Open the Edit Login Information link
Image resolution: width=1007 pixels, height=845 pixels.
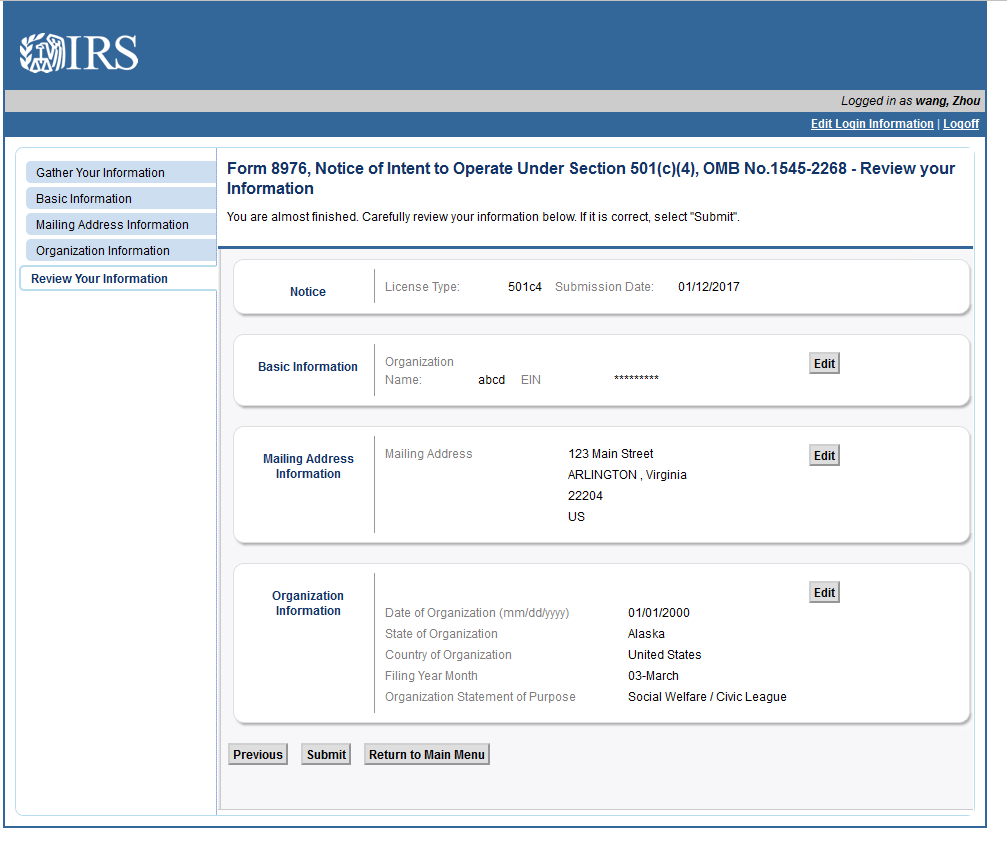click(x=871, y=124)
